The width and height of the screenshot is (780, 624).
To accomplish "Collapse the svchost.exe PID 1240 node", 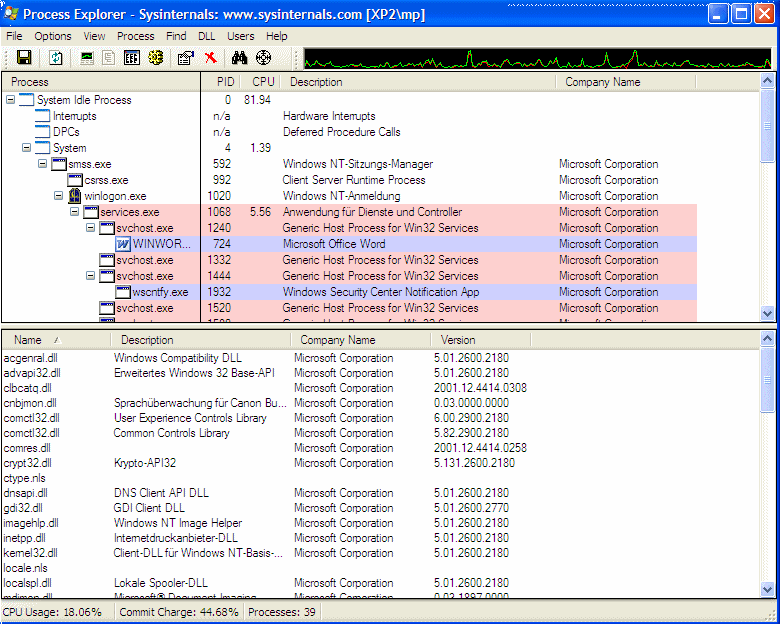I will pos(91,228).
